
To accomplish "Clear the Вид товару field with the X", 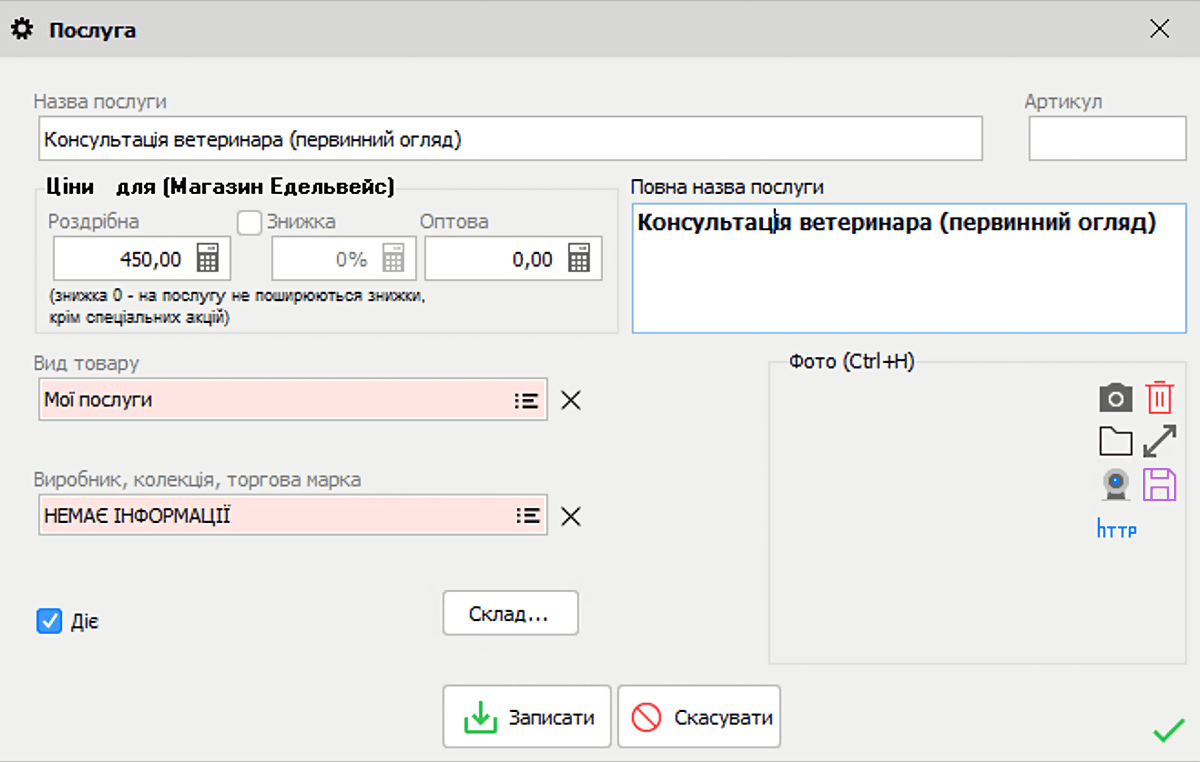I will point(570,399).
